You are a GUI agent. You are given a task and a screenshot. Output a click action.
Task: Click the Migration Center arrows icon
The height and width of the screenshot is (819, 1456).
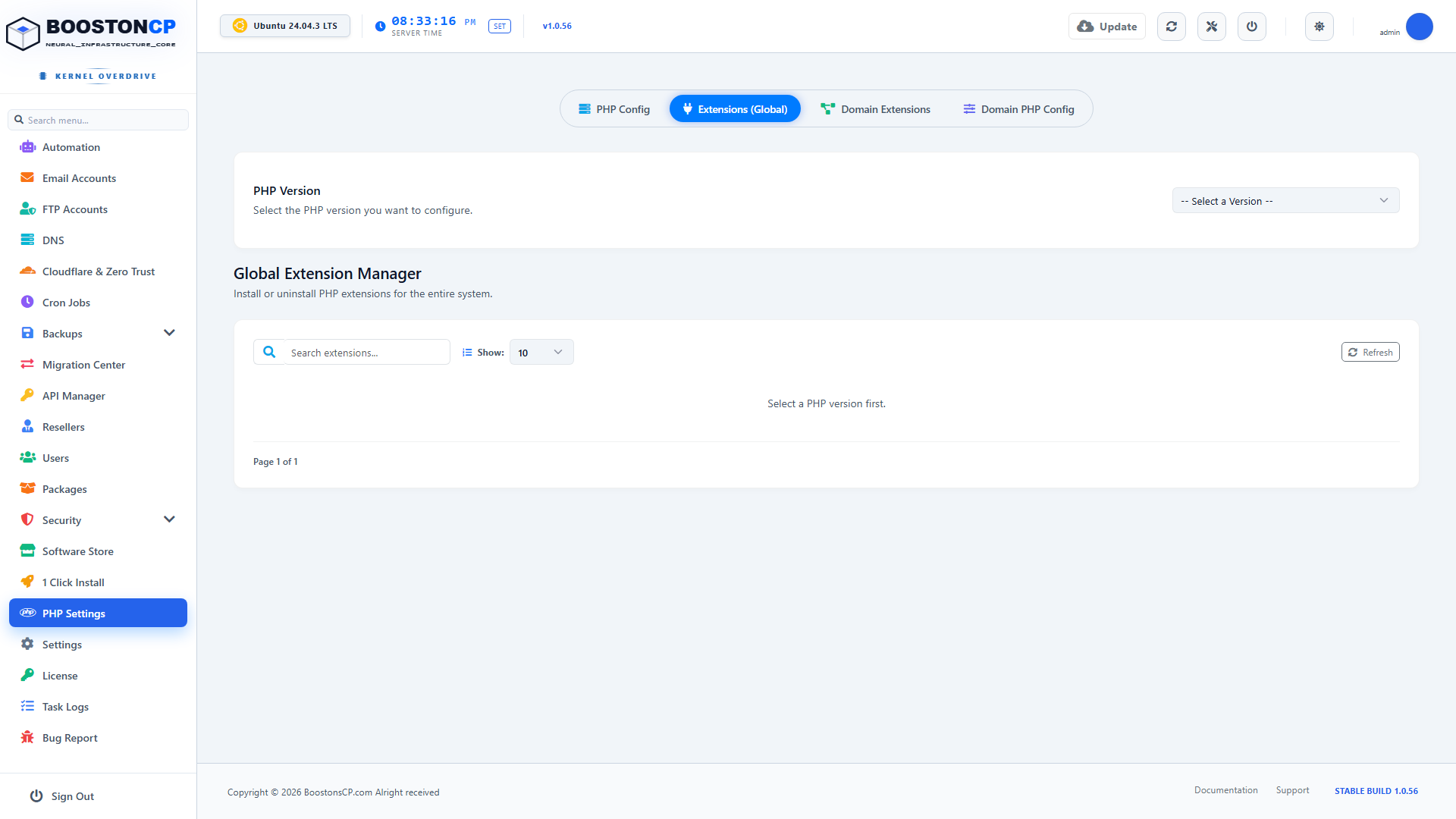(27, 364)
